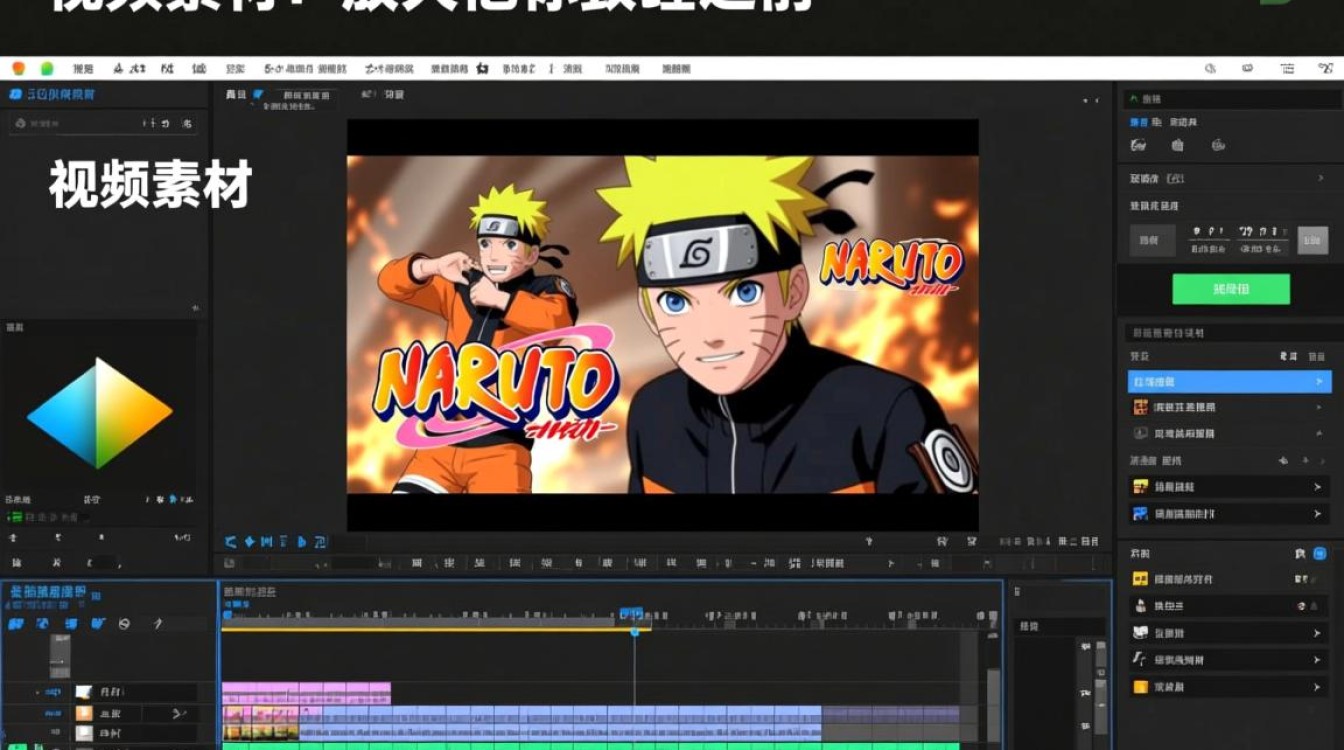1344x750 pixels.
Task: Click the white thumbnail on the top video track header
Action: click(x=84, y=692)
